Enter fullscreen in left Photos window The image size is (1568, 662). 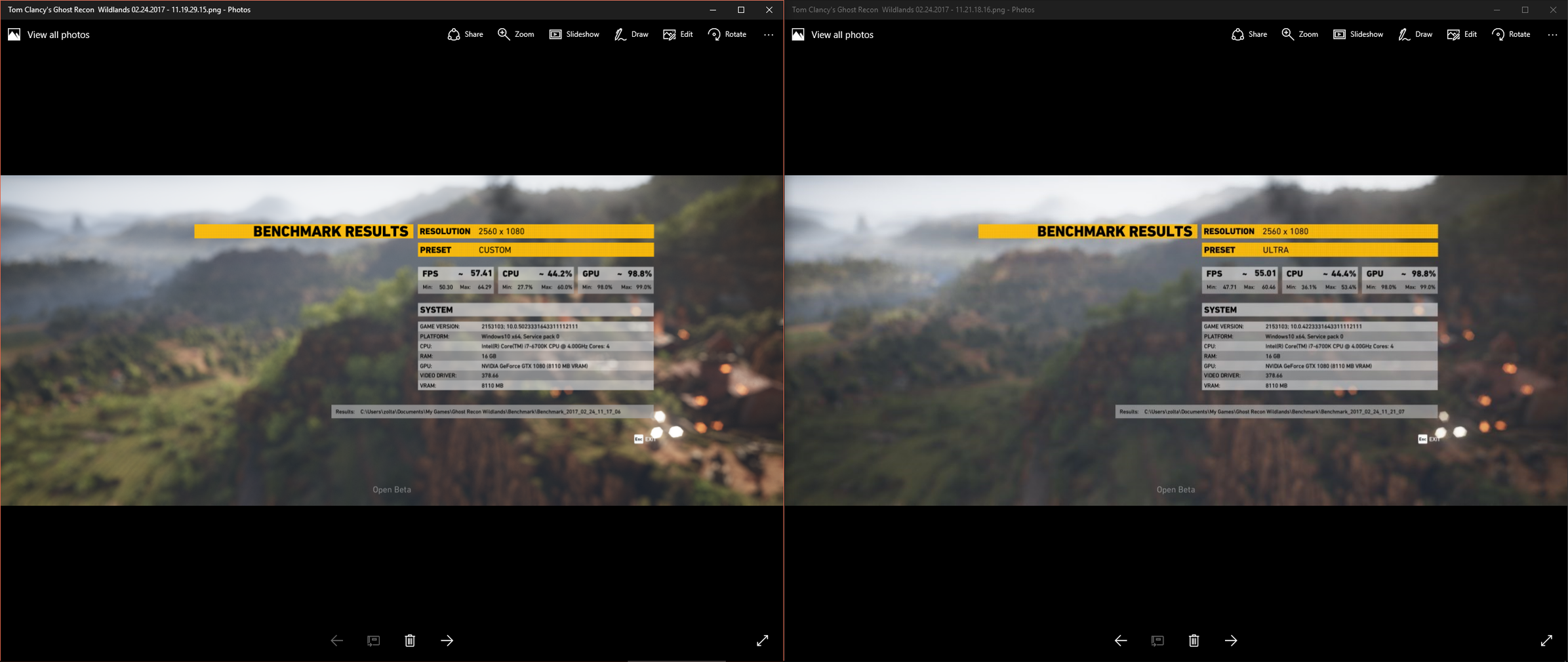[762, 640]
